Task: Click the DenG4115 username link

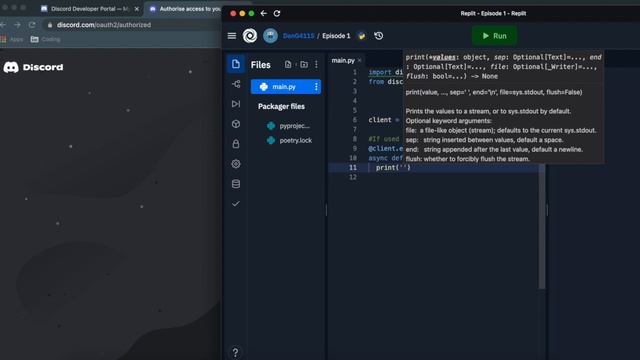Action: tap(298, 36)
